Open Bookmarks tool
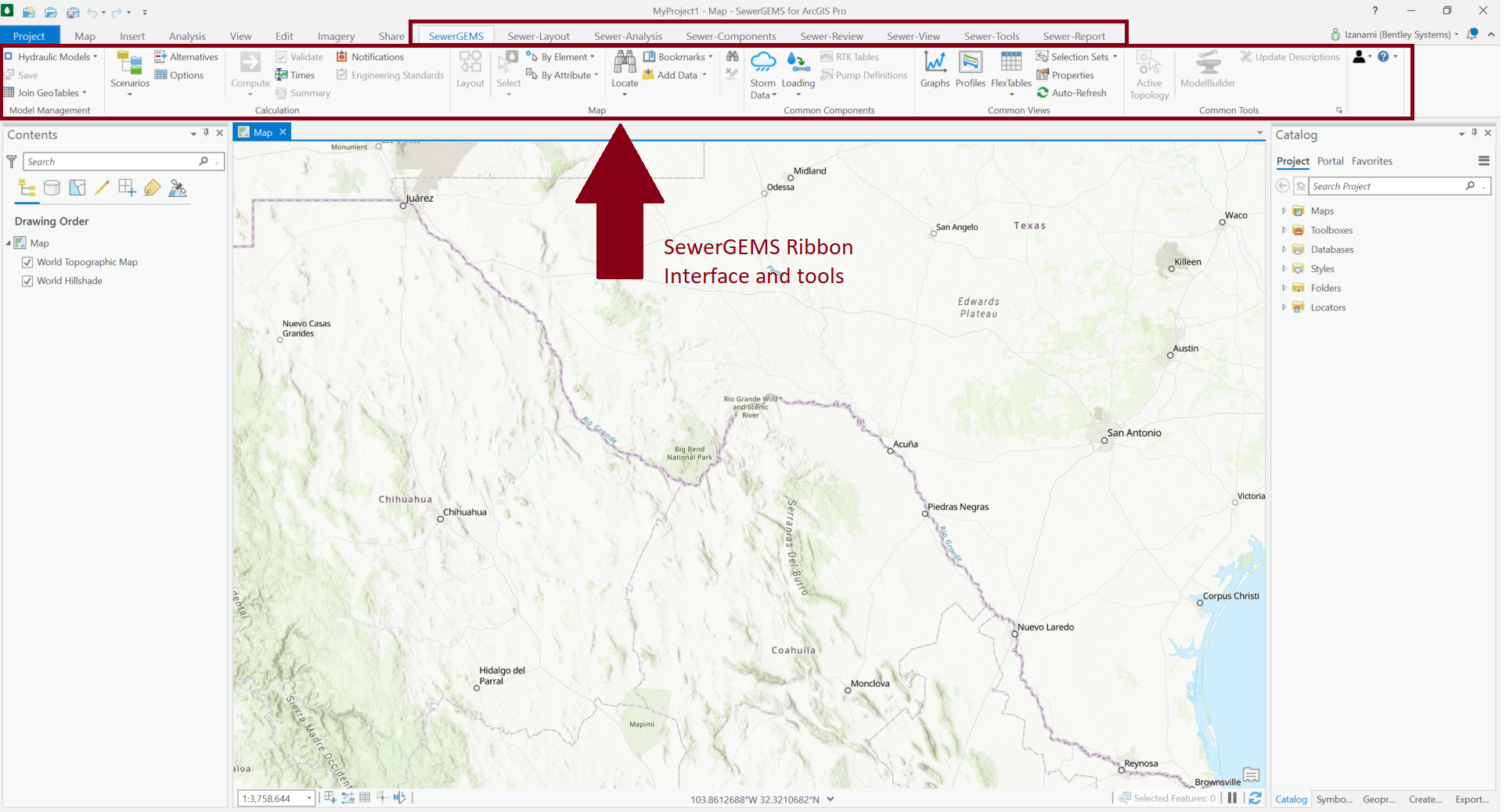Image resolution: width=1506 pixels, height=812 pixels. coord(678,57)
